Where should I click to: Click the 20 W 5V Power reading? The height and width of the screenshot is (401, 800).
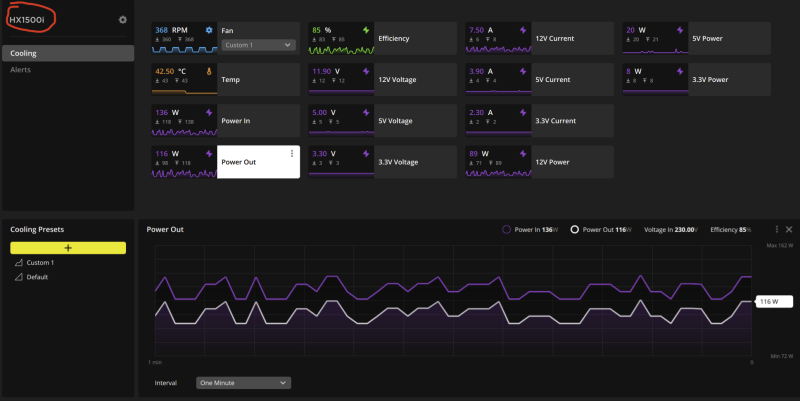pyautogui.click(x=636, y=30)
